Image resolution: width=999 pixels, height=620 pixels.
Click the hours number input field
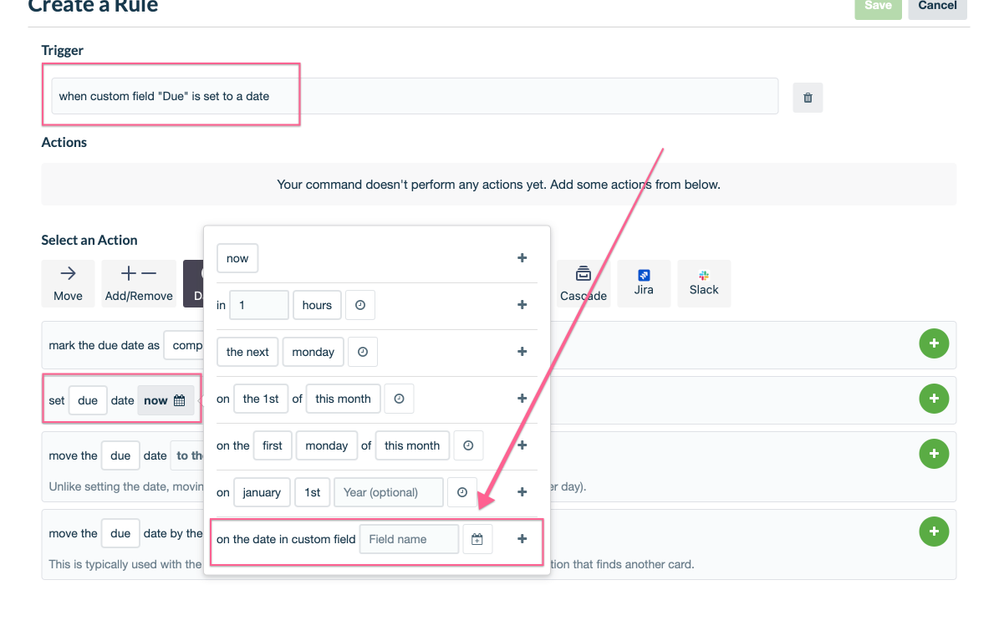pyautogui.click(x=259, y=305)
